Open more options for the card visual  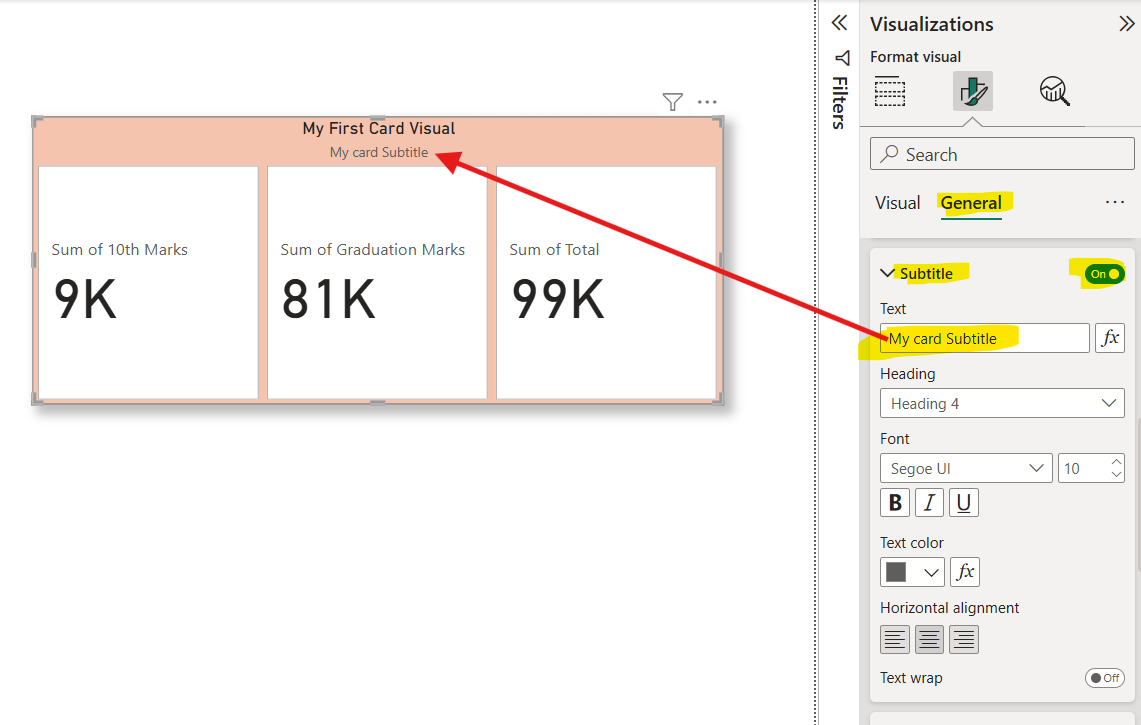pyautogui.click(x=707, y=101)
